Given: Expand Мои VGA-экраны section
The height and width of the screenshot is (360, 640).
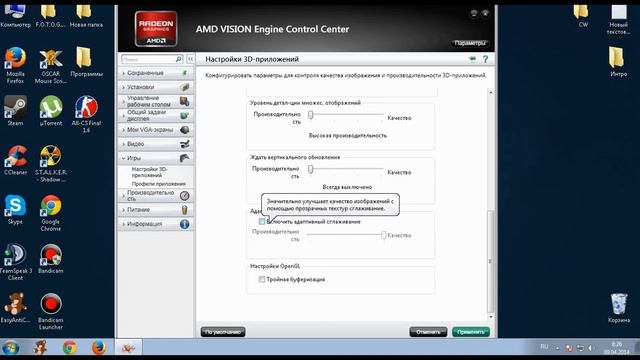Looking at the screenshot, I should click(156, 130).
